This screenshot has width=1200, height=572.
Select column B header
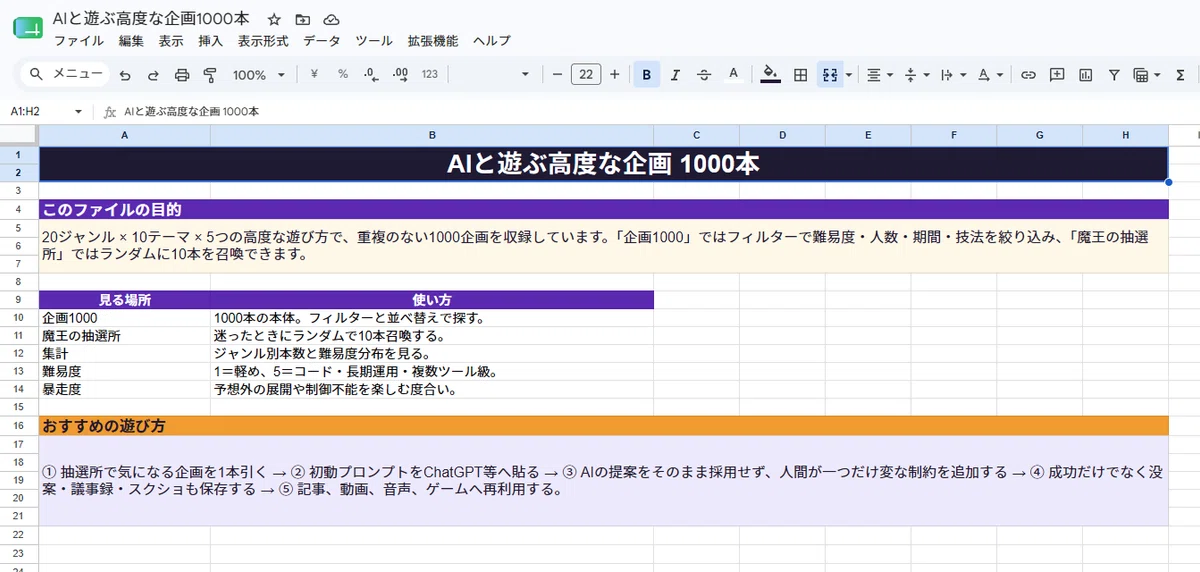pos(432,135)
